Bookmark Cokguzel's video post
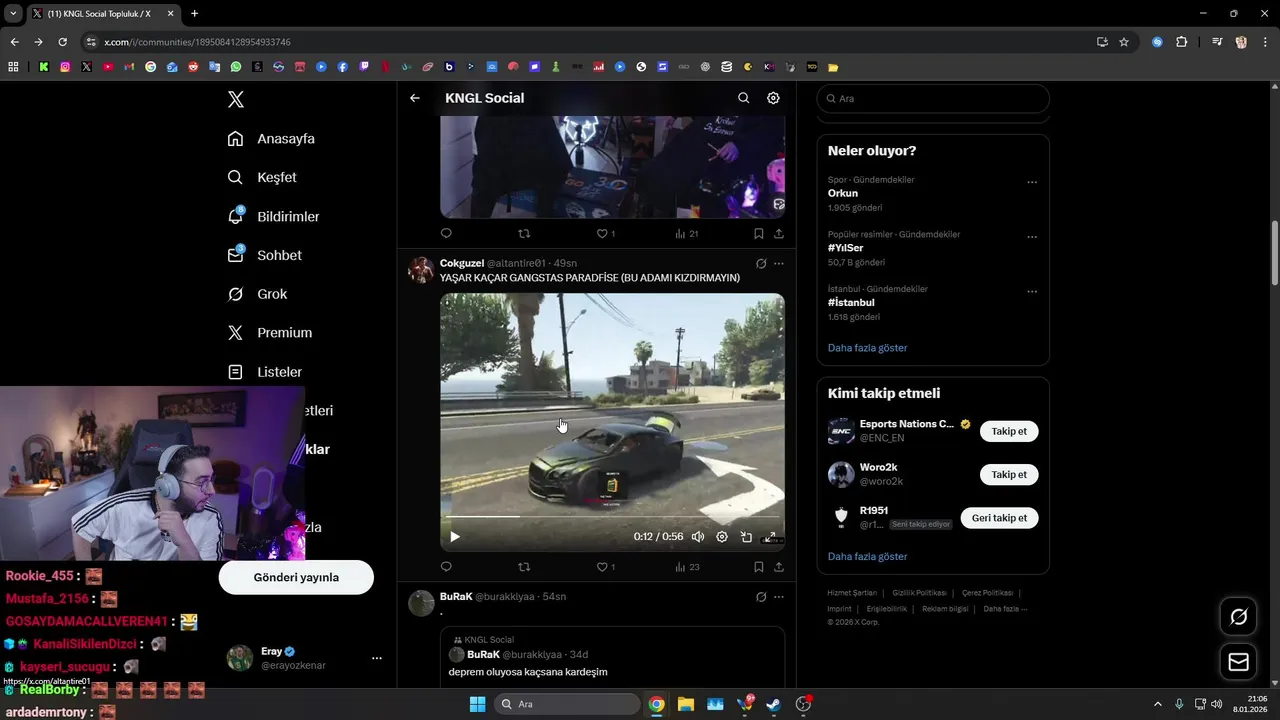Image resolution: width=1280 pixels, height=720 pixels. point(759,567)
